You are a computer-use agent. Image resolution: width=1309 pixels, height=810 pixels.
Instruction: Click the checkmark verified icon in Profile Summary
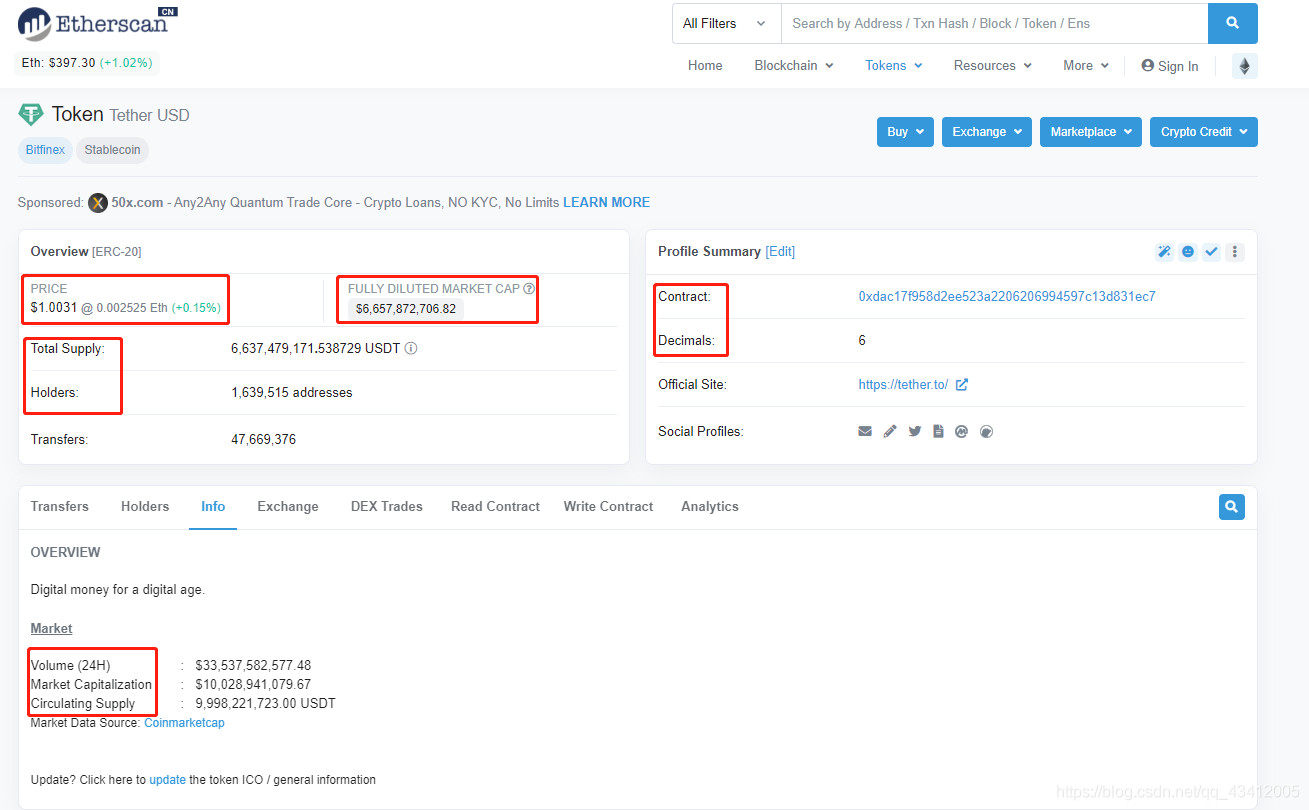point(1211,252)
